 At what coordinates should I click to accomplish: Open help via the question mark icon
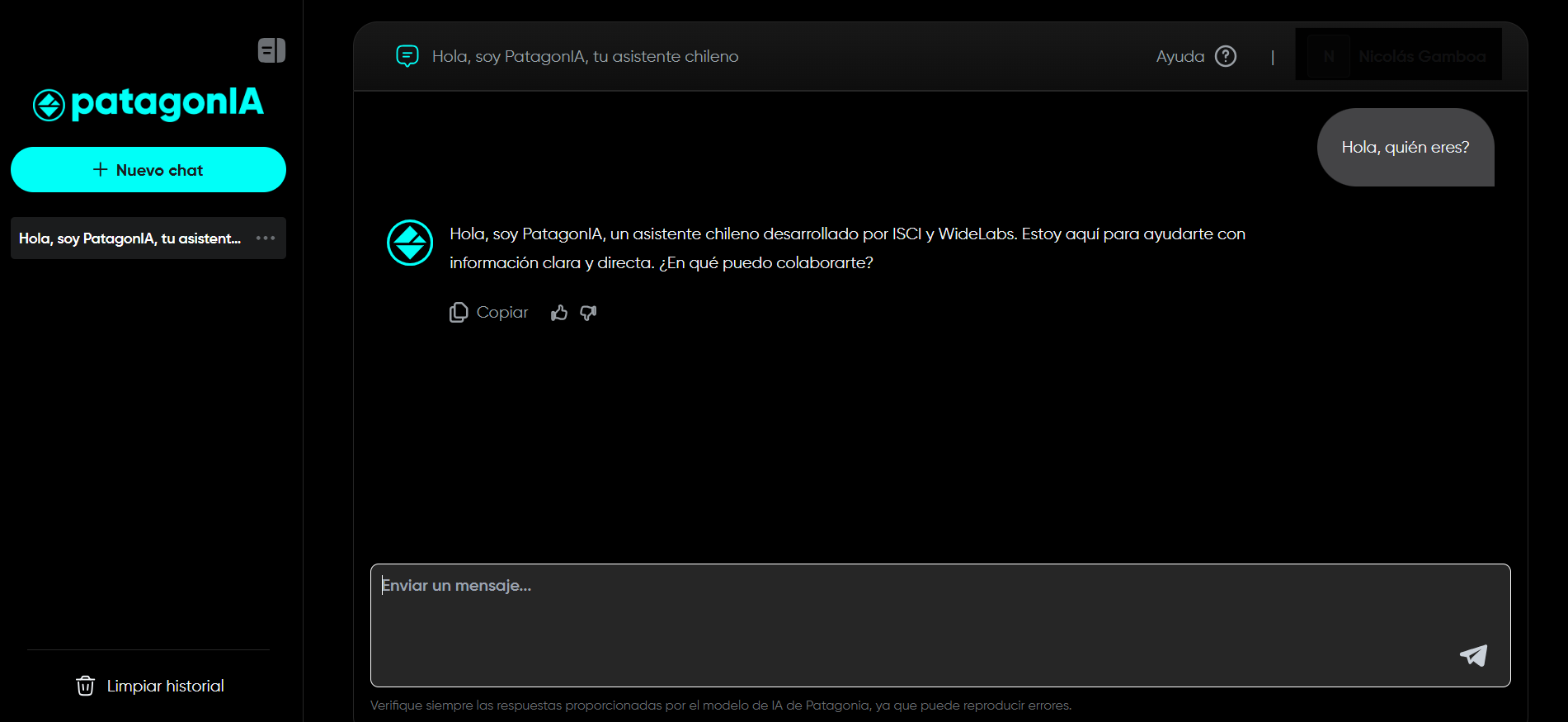click(1226, 56)
